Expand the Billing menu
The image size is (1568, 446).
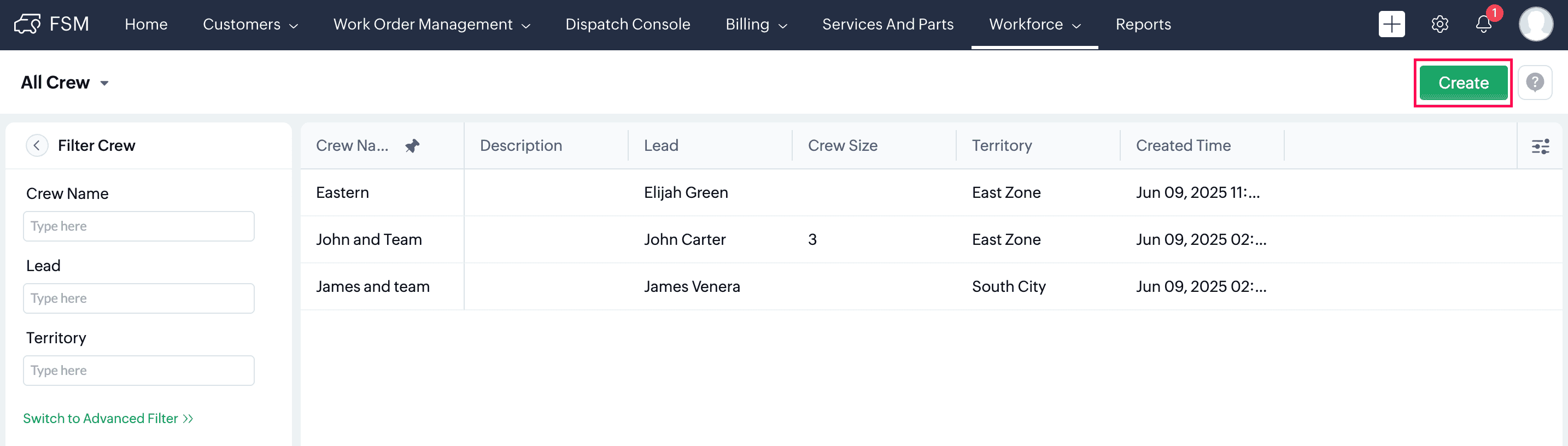coord(756,25)
